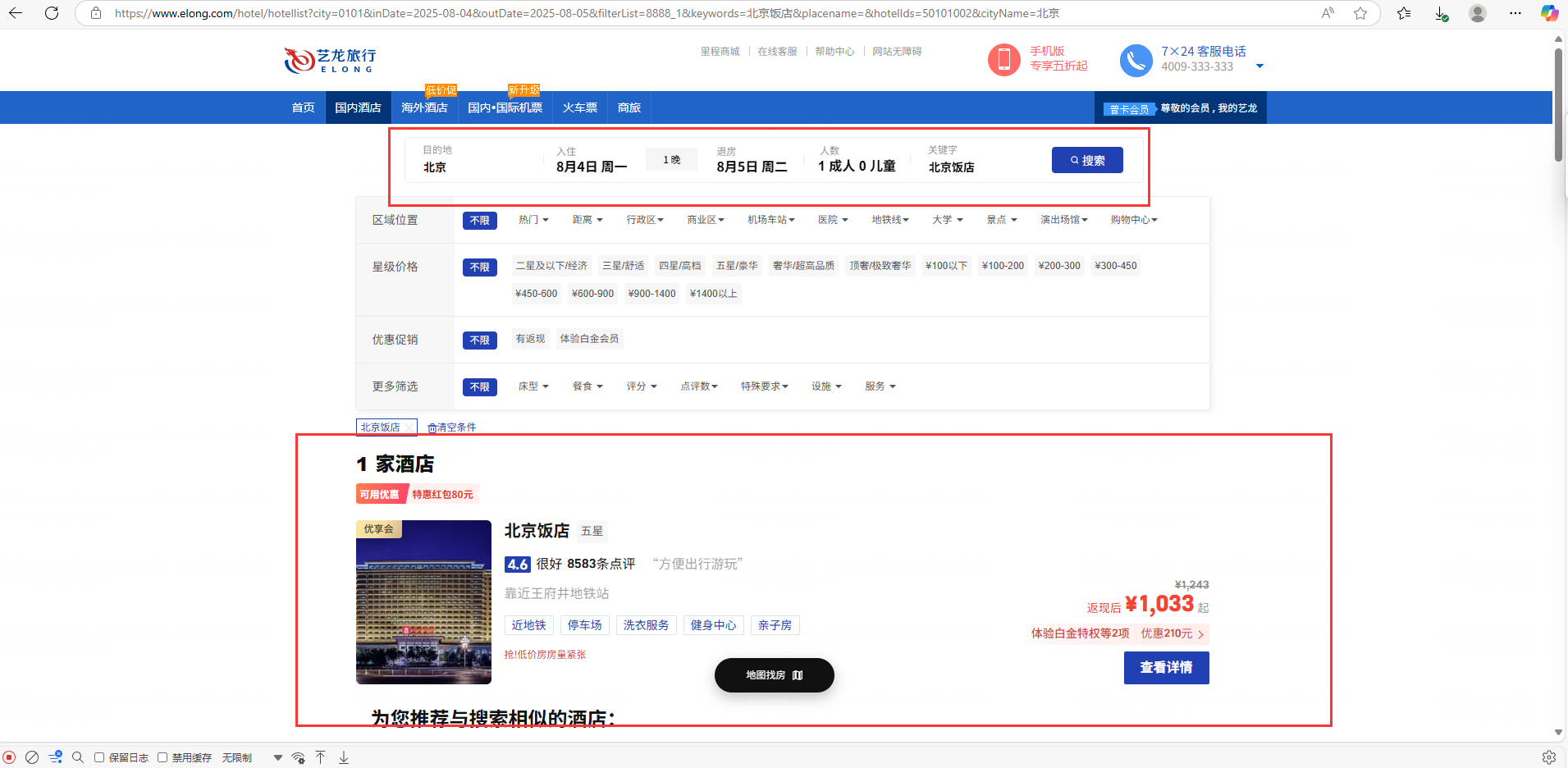Click the 地图找房 button
The image size is (1568, 768).
[774, 675]
